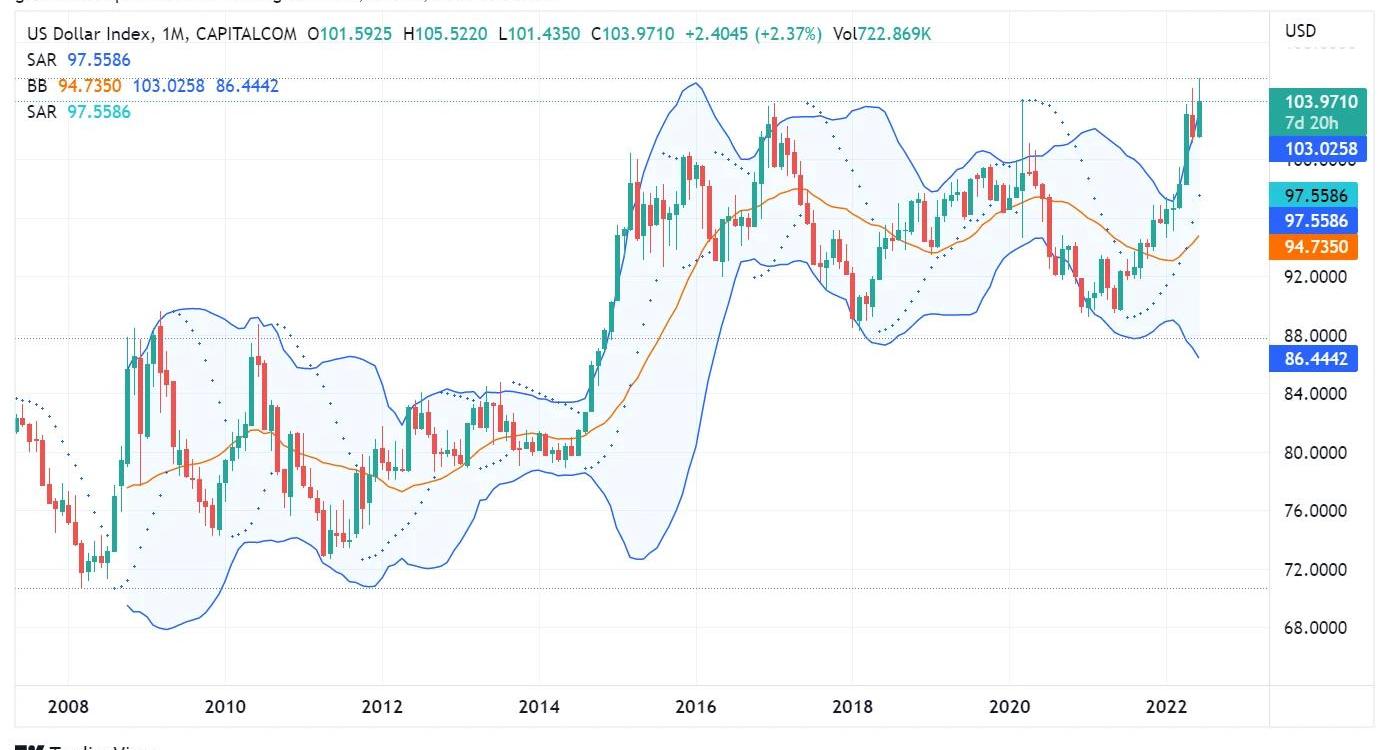1389x750 pixels.
Task: Click the US Dollar Index symbol title
Action: click(89, 34)
